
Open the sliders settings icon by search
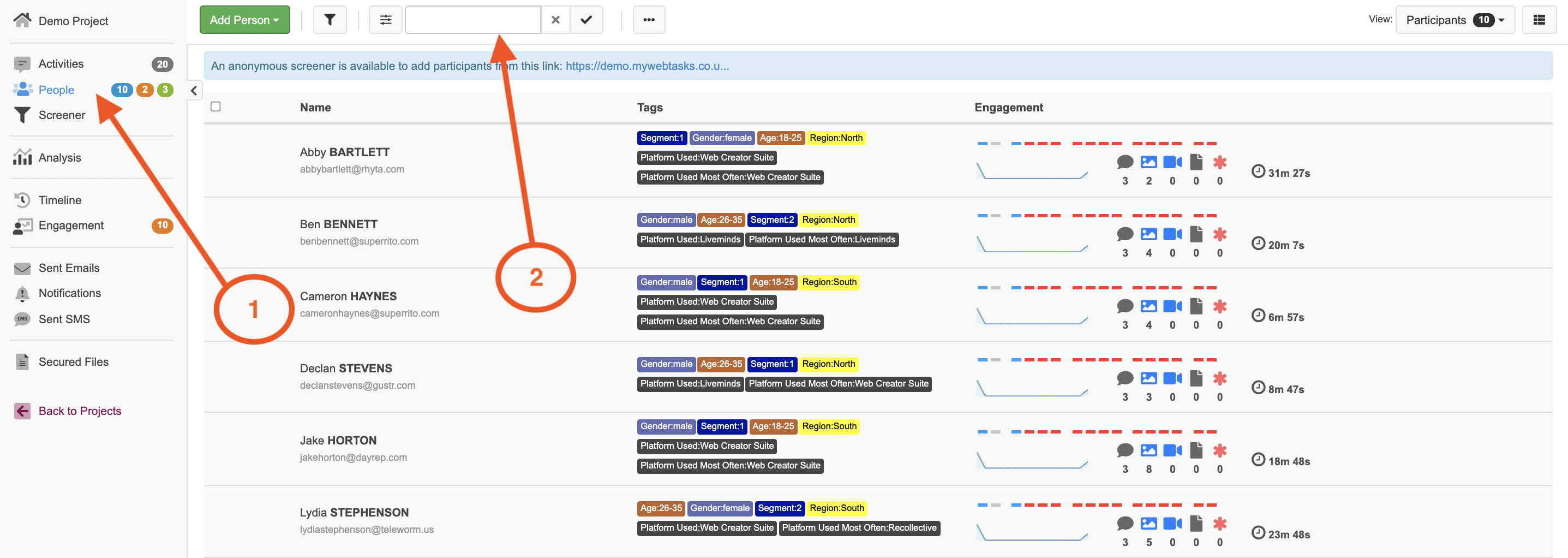[385, 20]
